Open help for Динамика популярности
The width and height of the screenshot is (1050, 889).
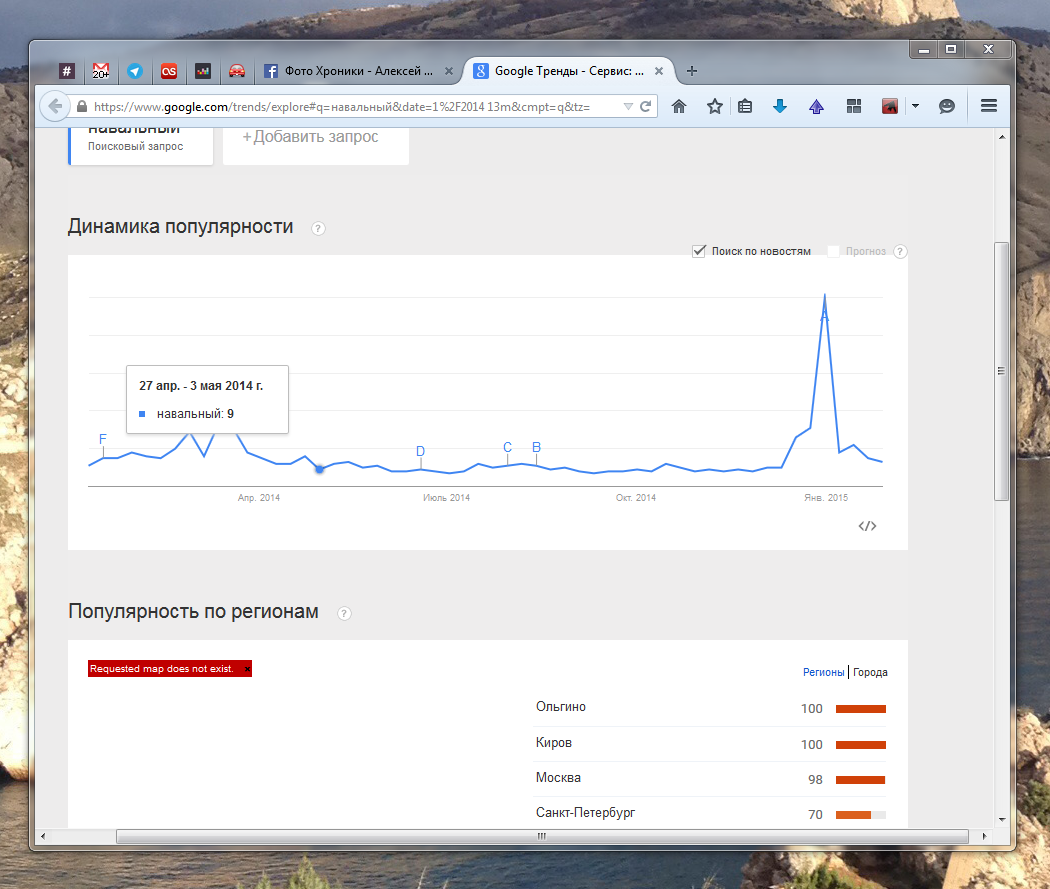click(318, 228)
